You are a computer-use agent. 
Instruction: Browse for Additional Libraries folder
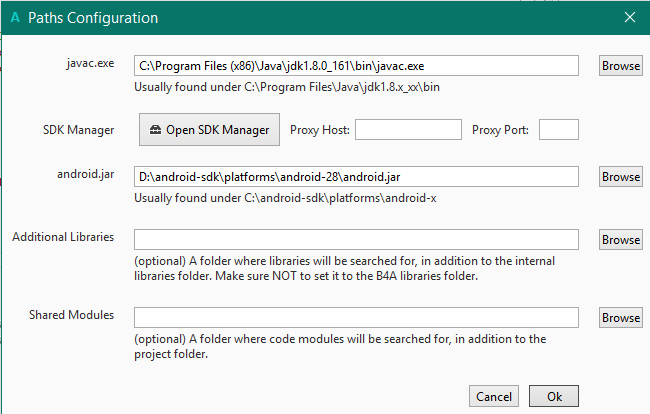click(x=620, y=240)
